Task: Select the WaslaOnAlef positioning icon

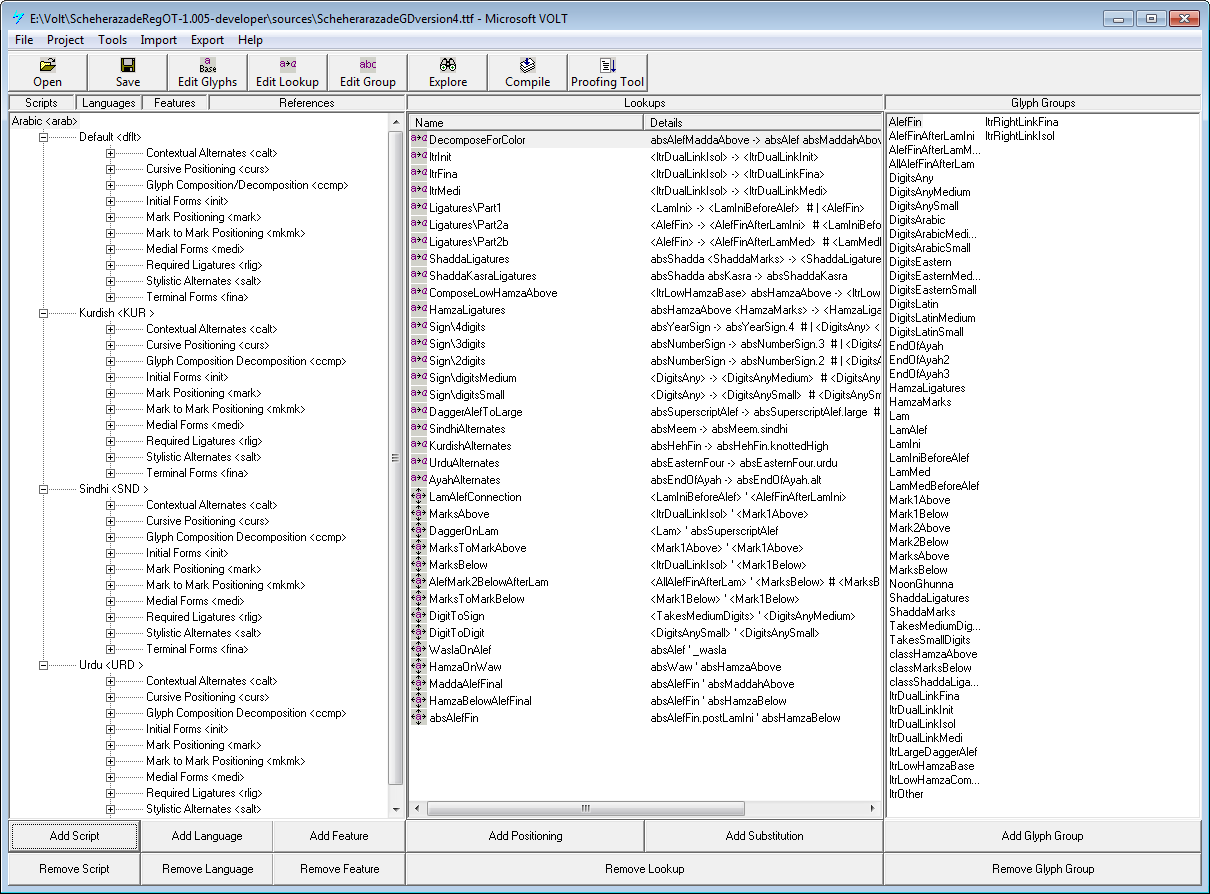Action: click(418, 649)
